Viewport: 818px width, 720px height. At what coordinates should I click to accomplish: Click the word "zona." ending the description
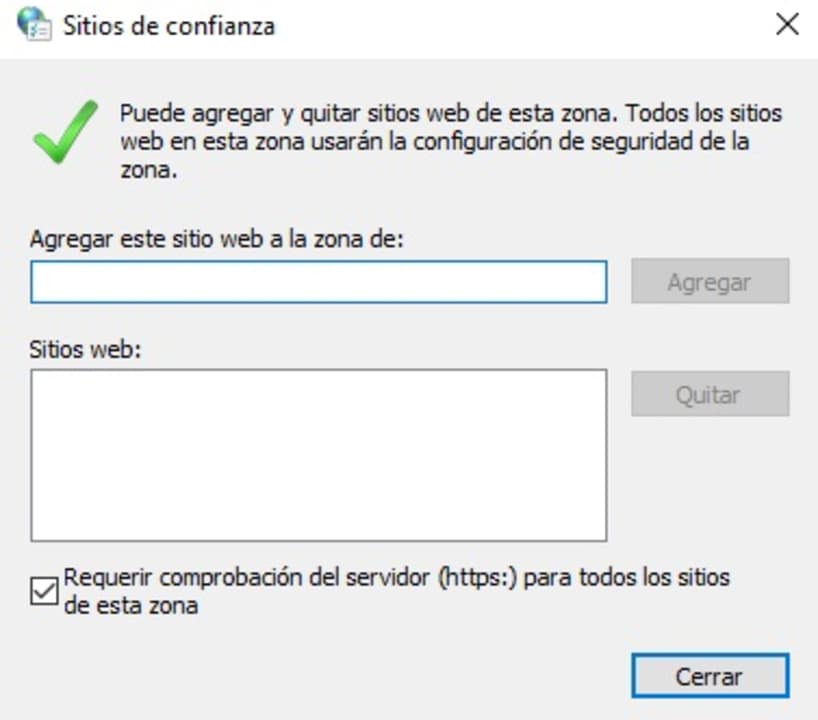click(148, 170)
